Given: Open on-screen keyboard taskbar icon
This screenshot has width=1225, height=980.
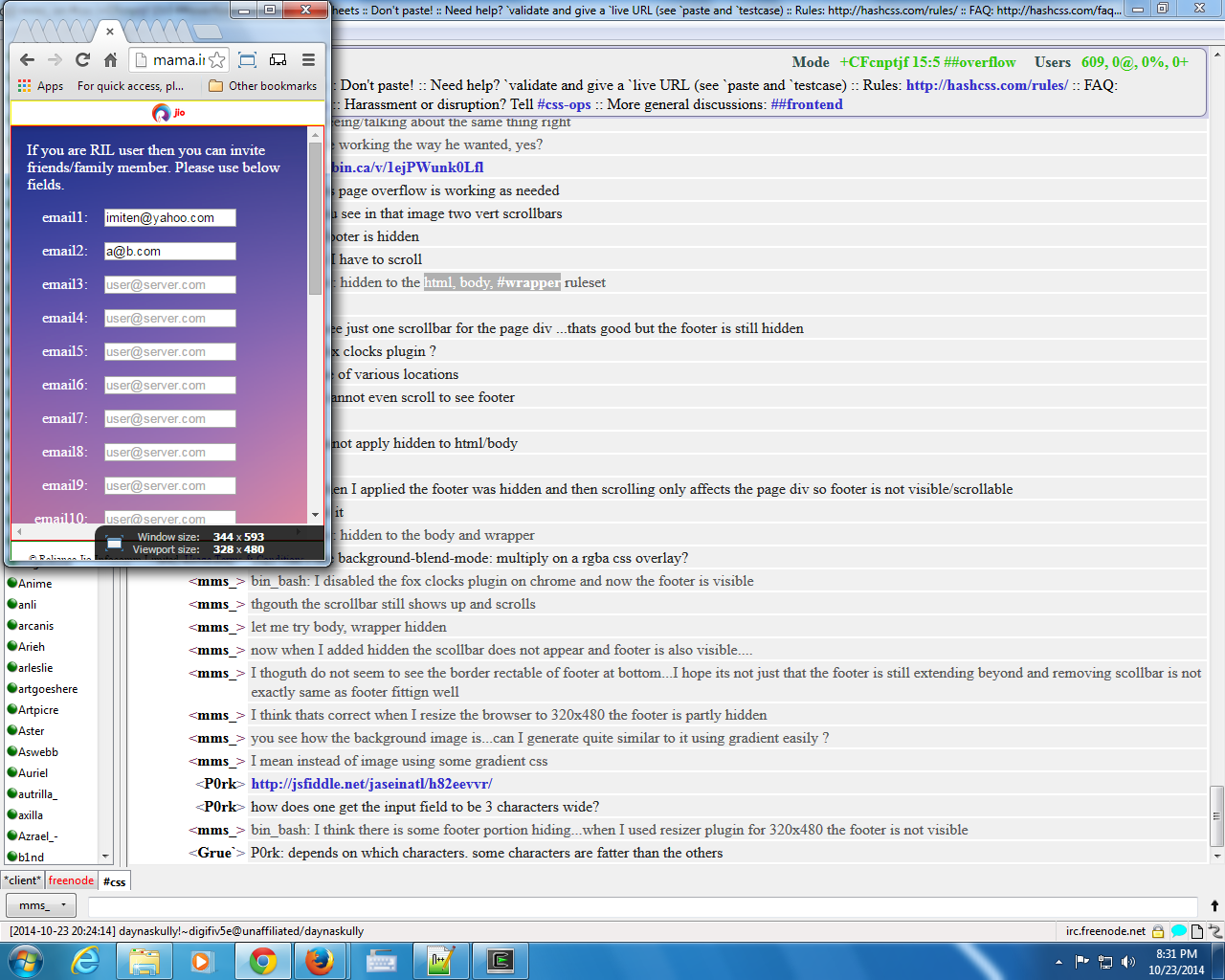Looking at the screenshot, I should tap(381, 961).
